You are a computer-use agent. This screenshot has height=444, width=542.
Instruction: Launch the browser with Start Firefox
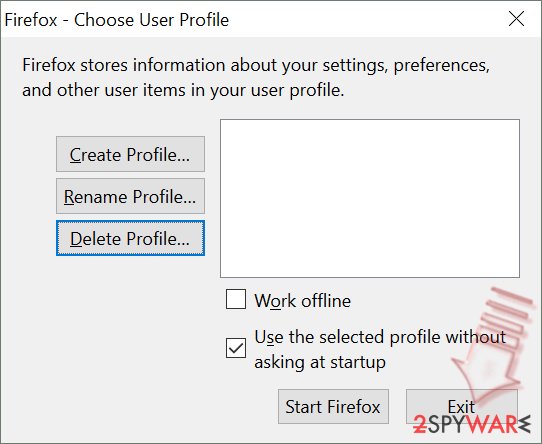click(333, 407)
